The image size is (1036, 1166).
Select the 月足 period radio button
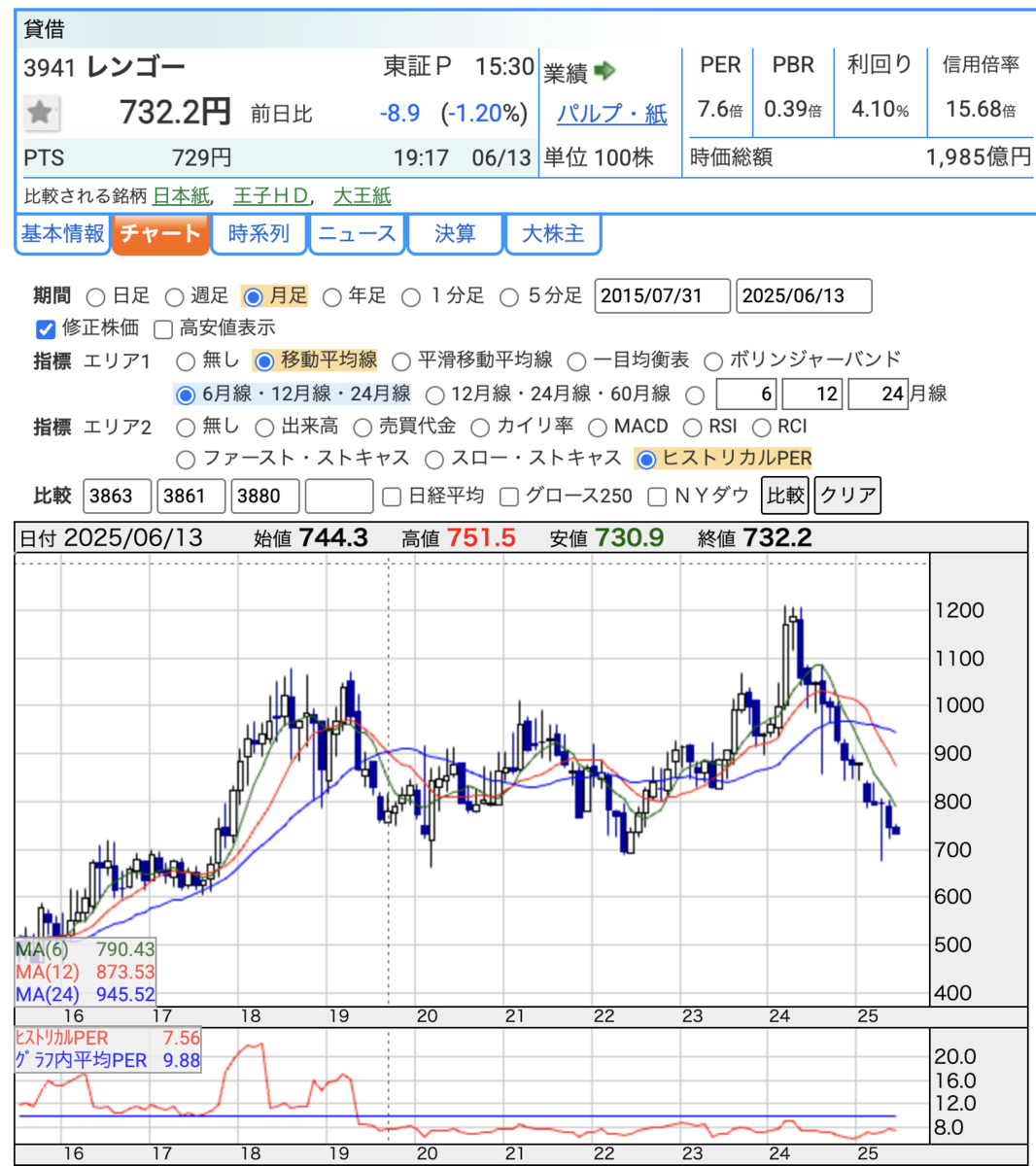[x=254, y=296]
